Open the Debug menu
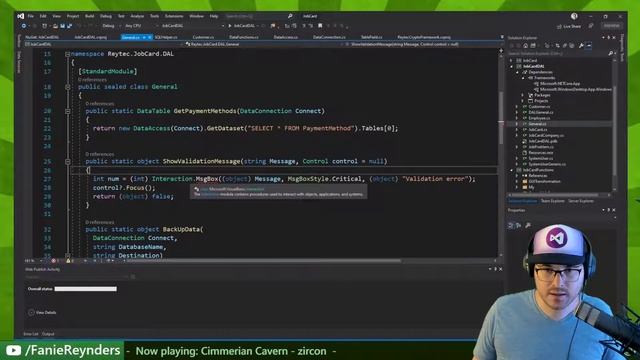 (x=106, y=16)
